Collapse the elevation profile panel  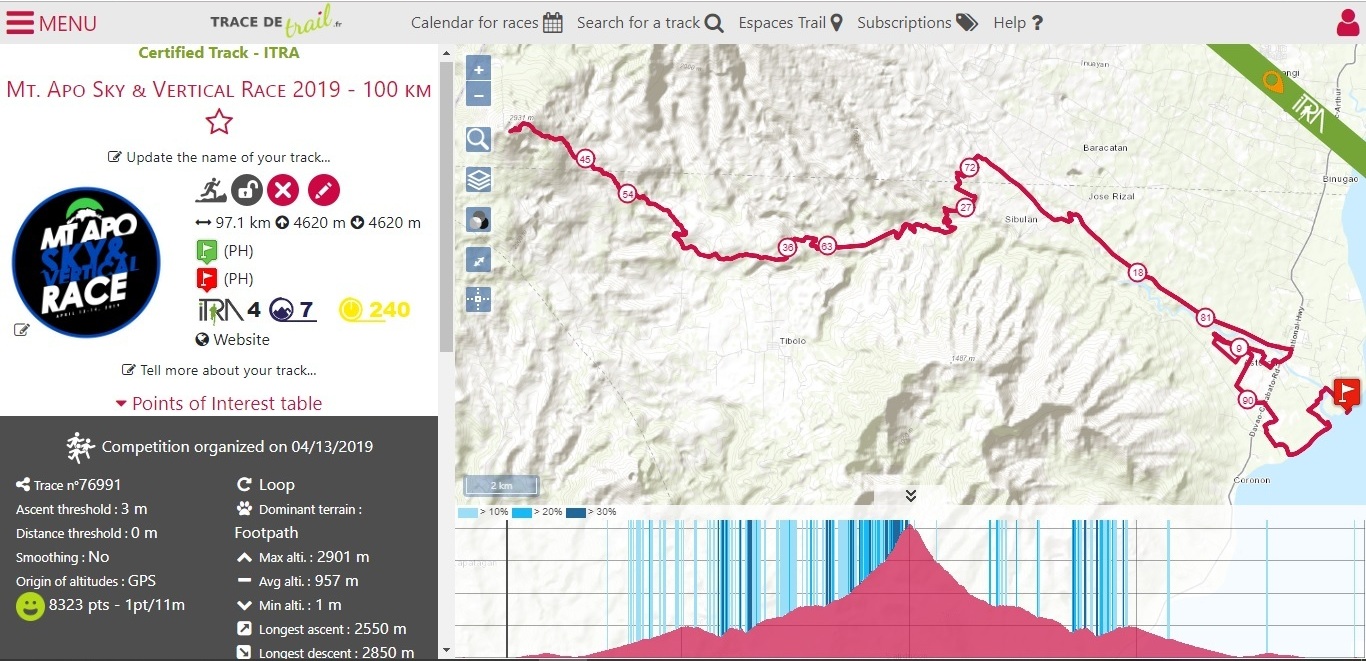click(910, 495)
